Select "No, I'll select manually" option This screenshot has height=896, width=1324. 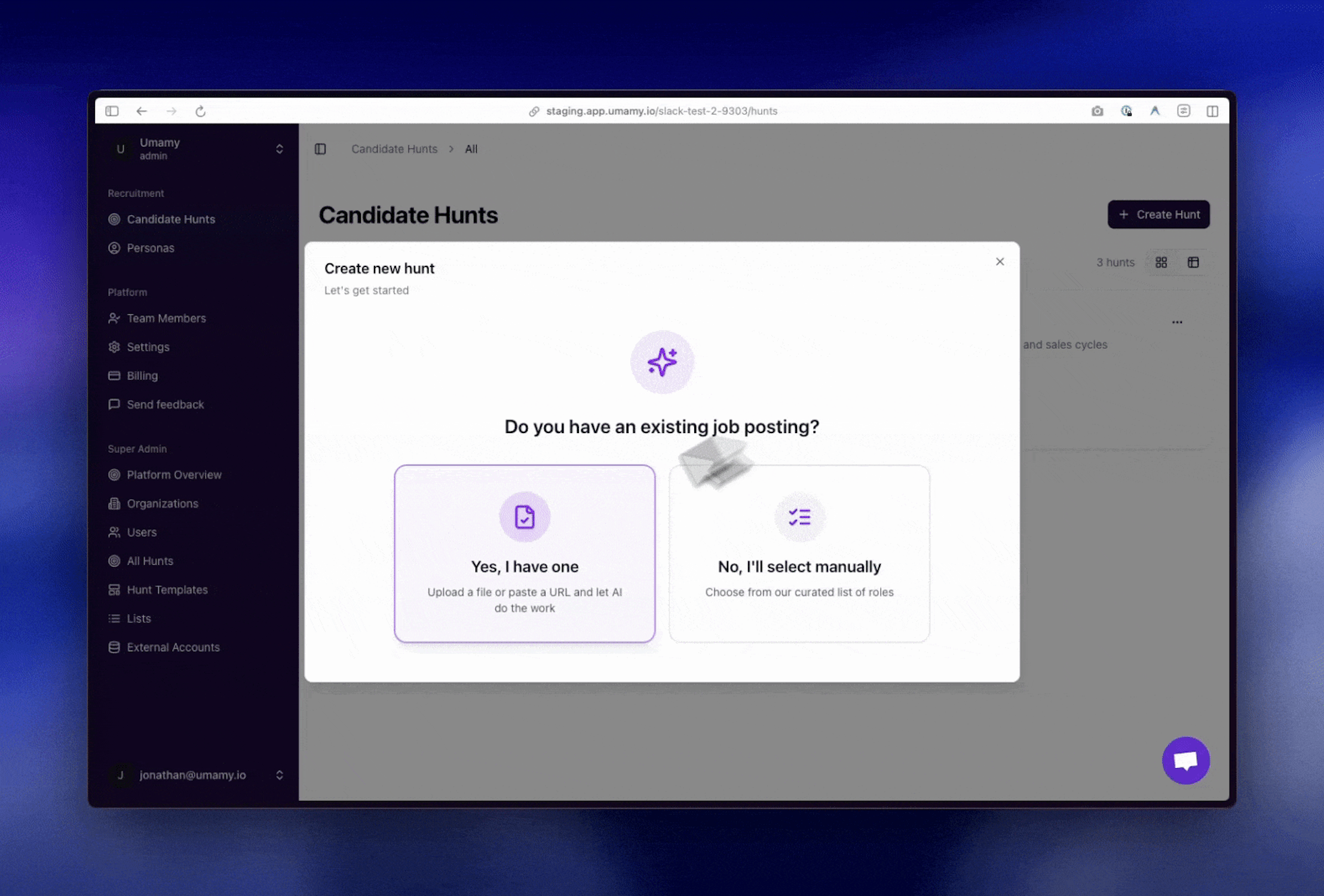[799, 553]
